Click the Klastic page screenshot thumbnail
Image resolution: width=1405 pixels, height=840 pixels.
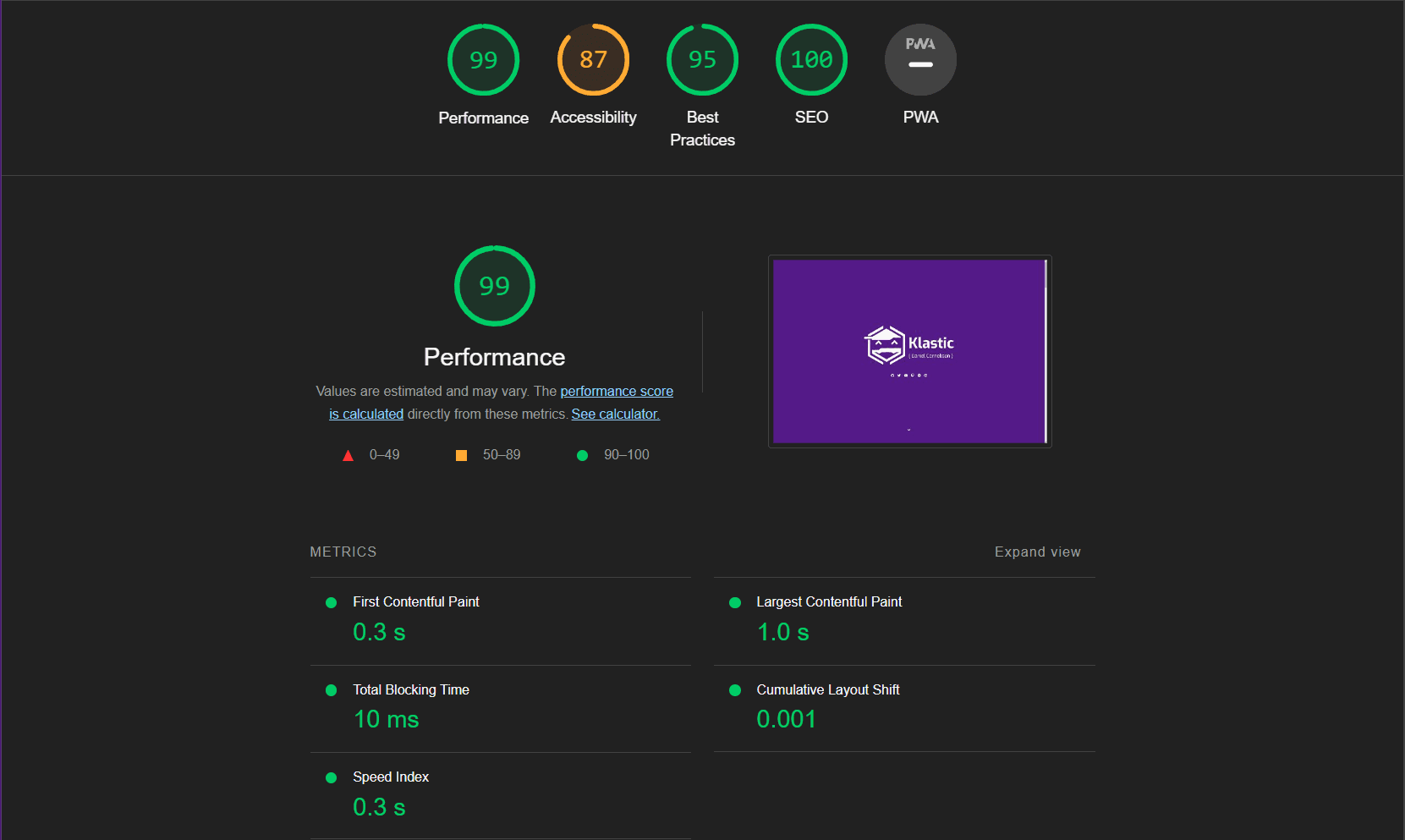click(x=909, y=351)
